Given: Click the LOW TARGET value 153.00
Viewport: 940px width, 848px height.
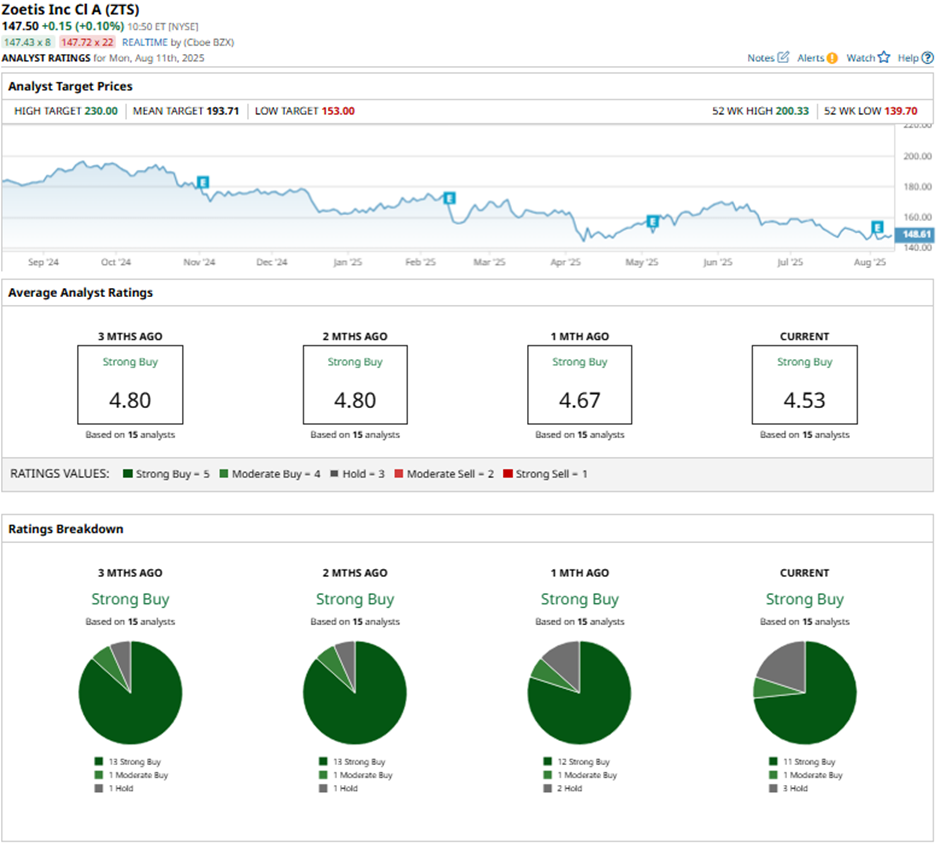Looking at the screenshot, I should pos(338,111).
